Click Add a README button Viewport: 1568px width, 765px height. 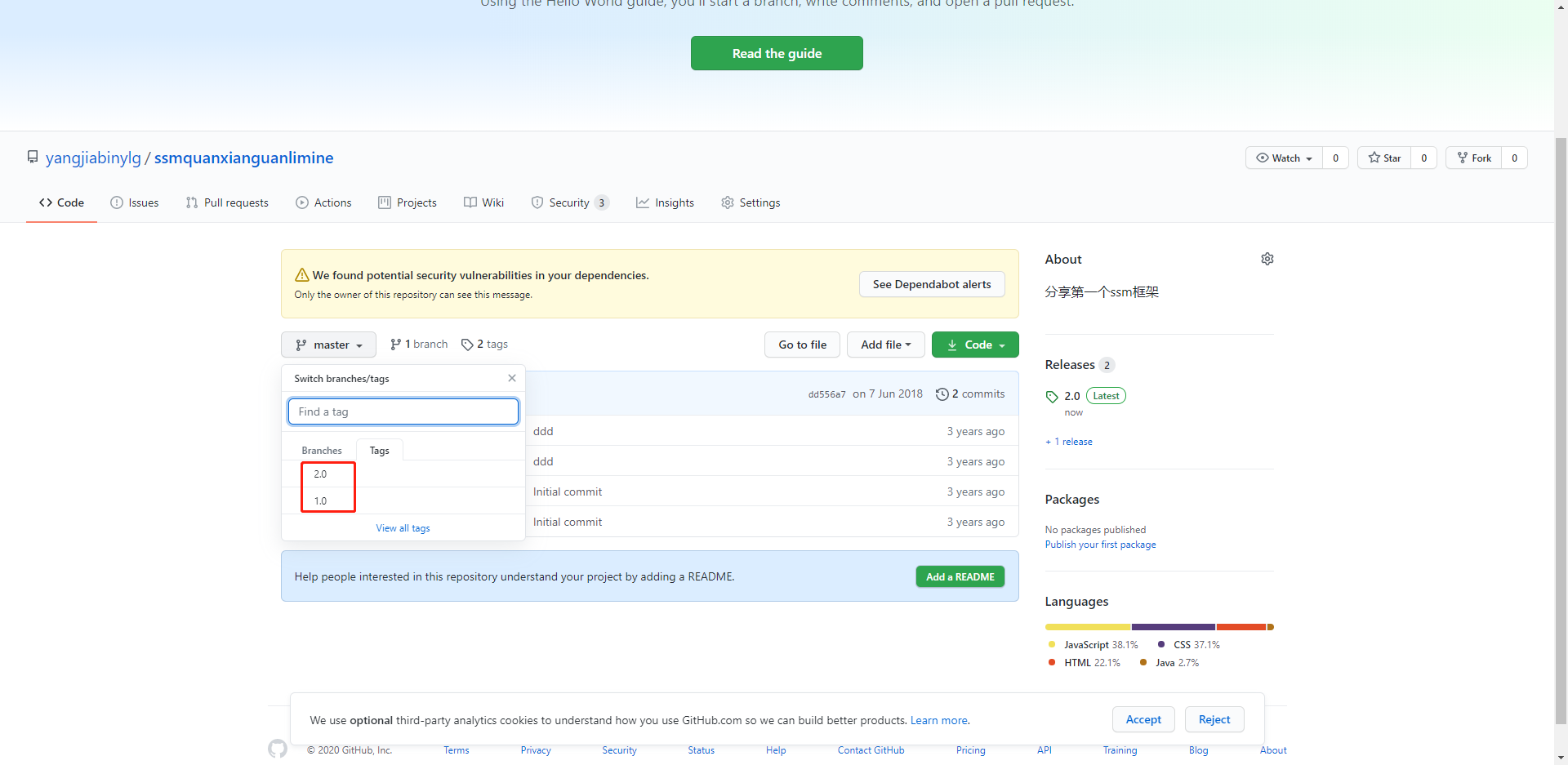tap(960, 576)
